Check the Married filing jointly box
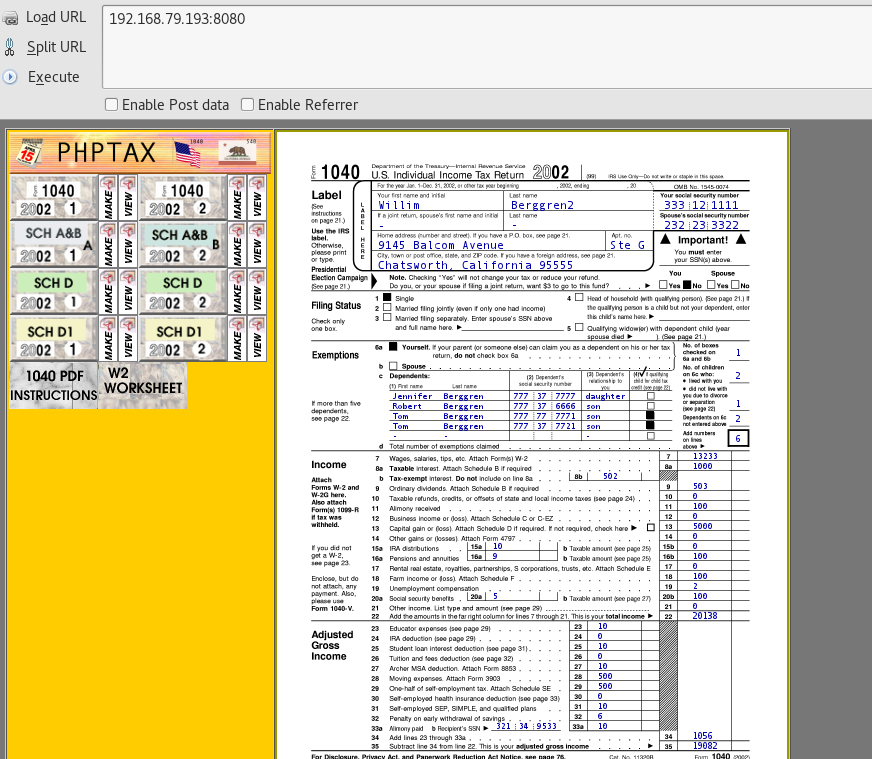 point(387,307)
